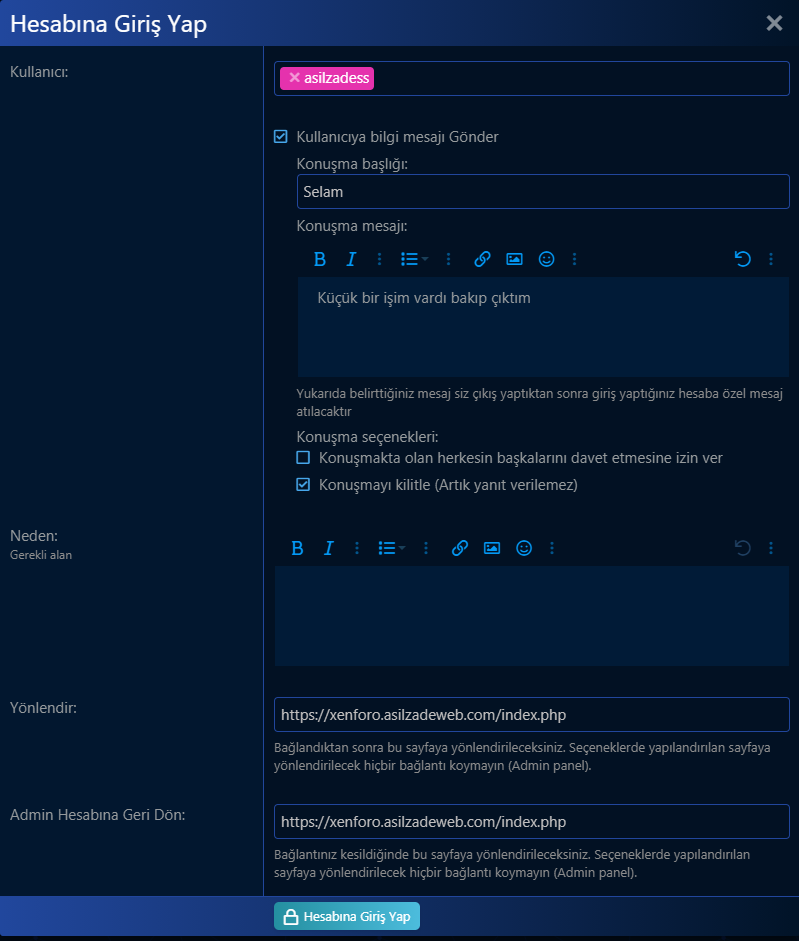Insert image in the Neden editor

[x=492, y=548]
